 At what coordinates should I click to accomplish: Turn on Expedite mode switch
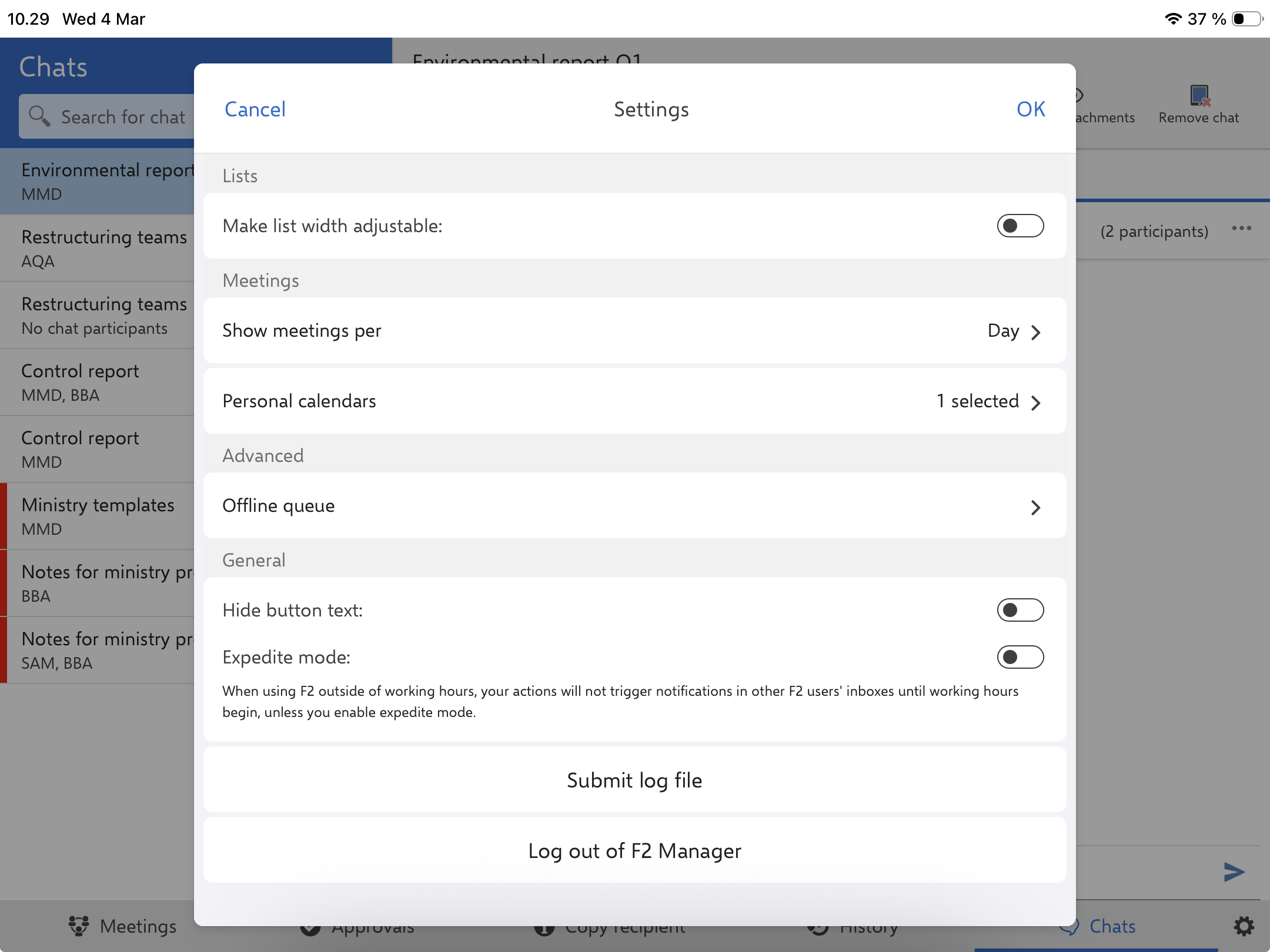pos(1020,657)
